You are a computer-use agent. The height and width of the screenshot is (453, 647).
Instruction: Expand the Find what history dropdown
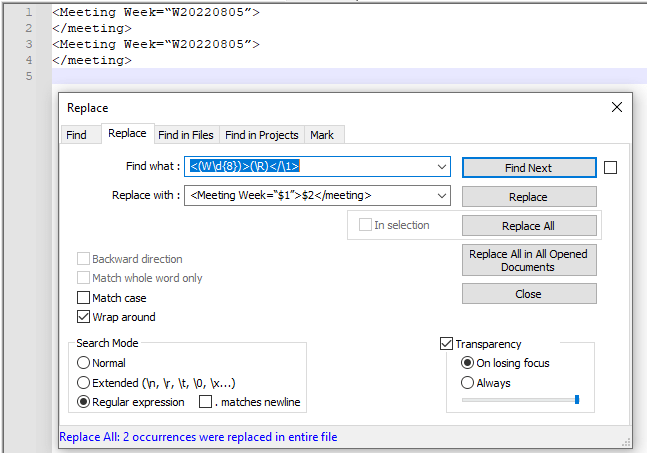click(442, 167)
